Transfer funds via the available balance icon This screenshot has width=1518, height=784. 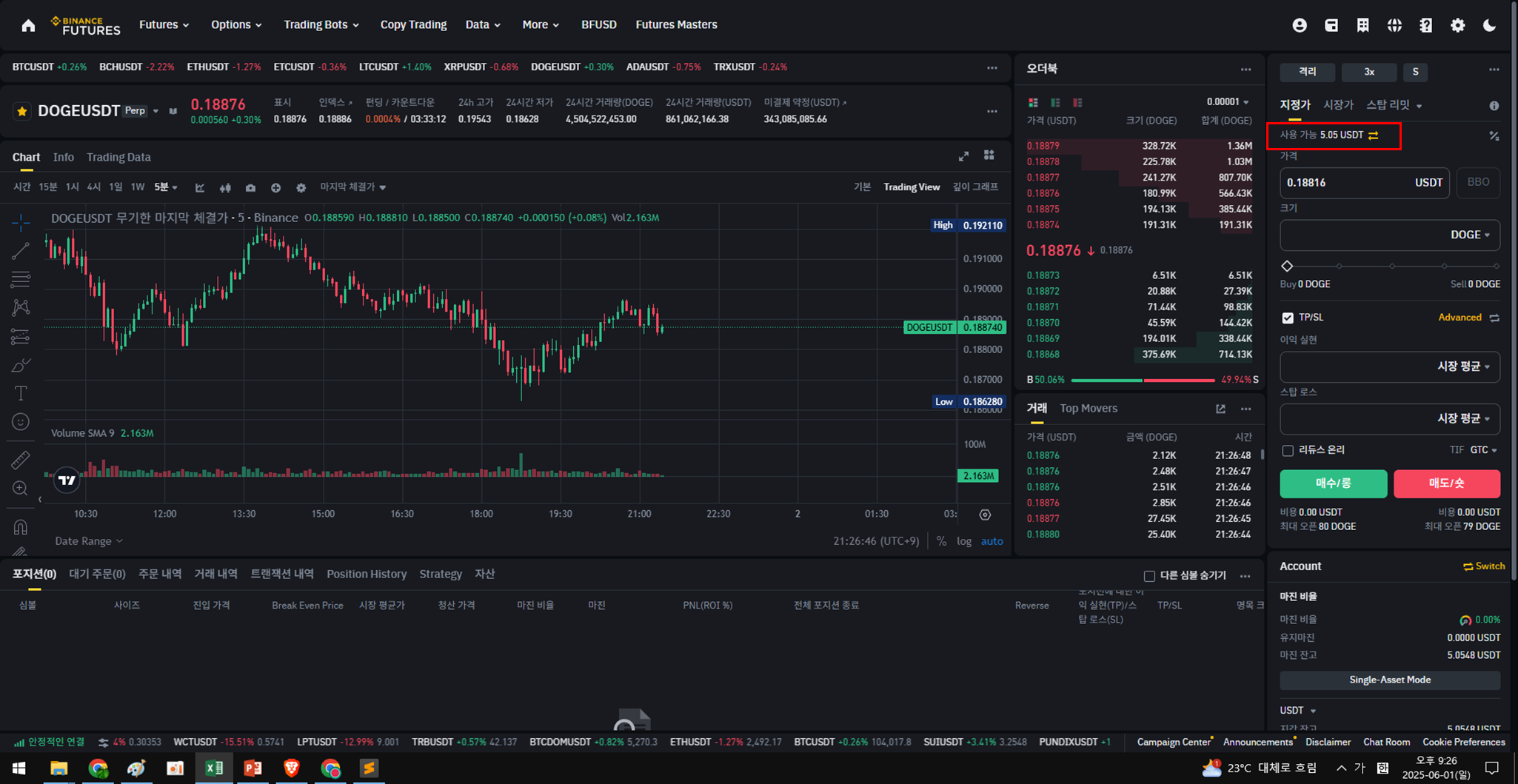click(1374, 135)
